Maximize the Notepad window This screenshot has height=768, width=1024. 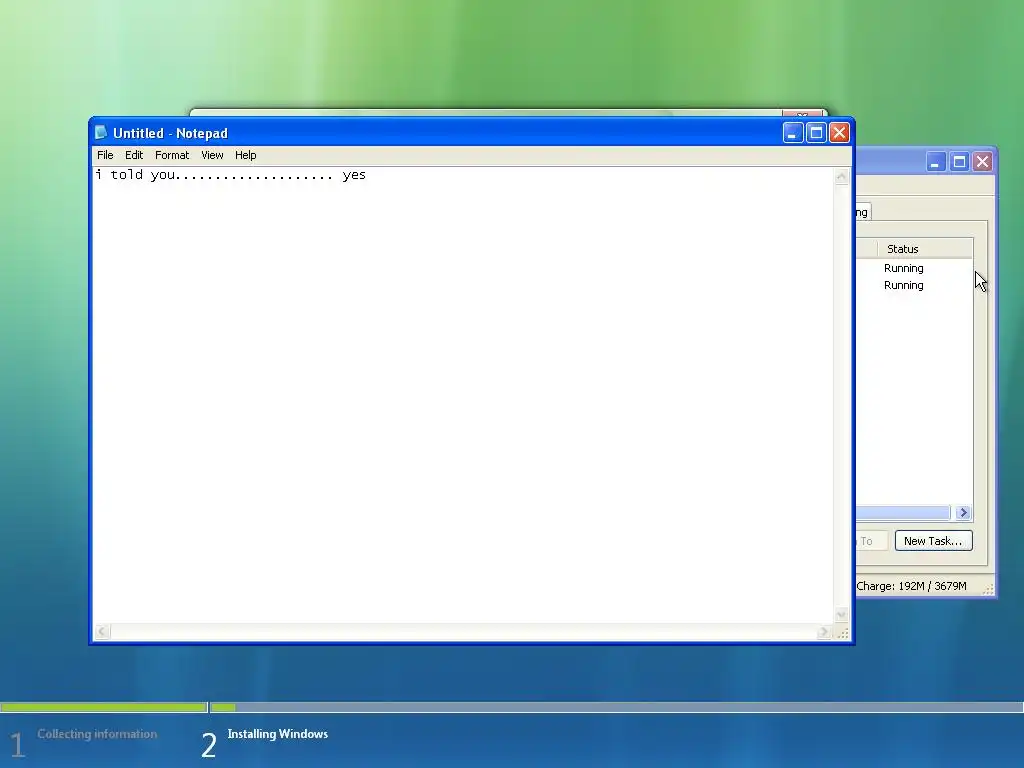coord(816,133)
